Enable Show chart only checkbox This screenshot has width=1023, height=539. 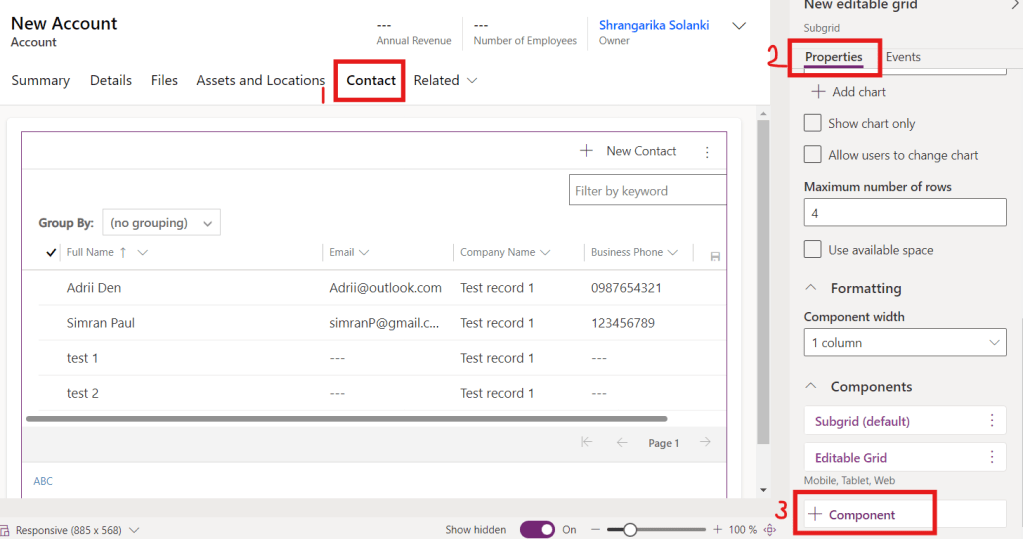click(813, 123)
